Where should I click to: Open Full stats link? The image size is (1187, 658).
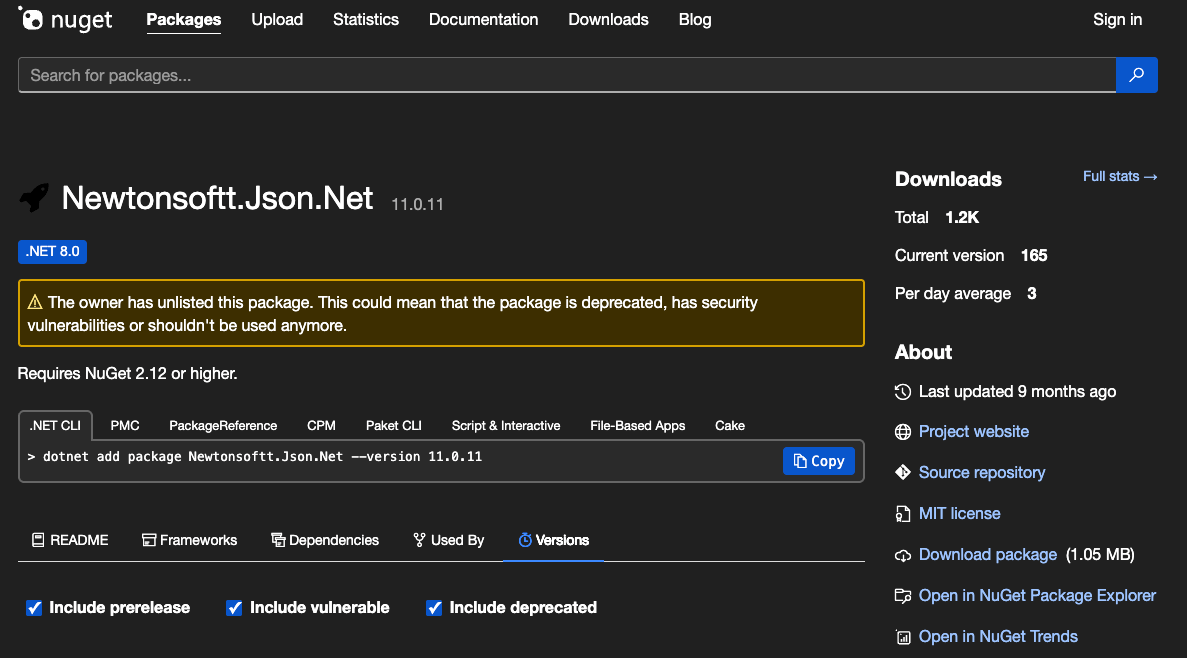1120,176
